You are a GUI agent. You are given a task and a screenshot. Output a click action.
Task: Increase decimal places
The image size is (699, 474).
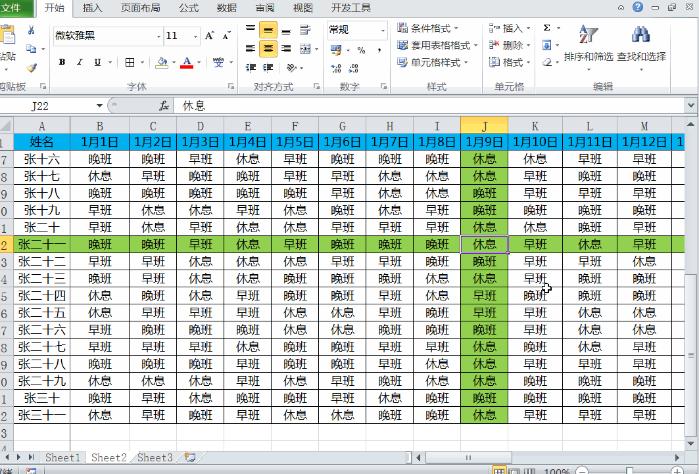336,68
